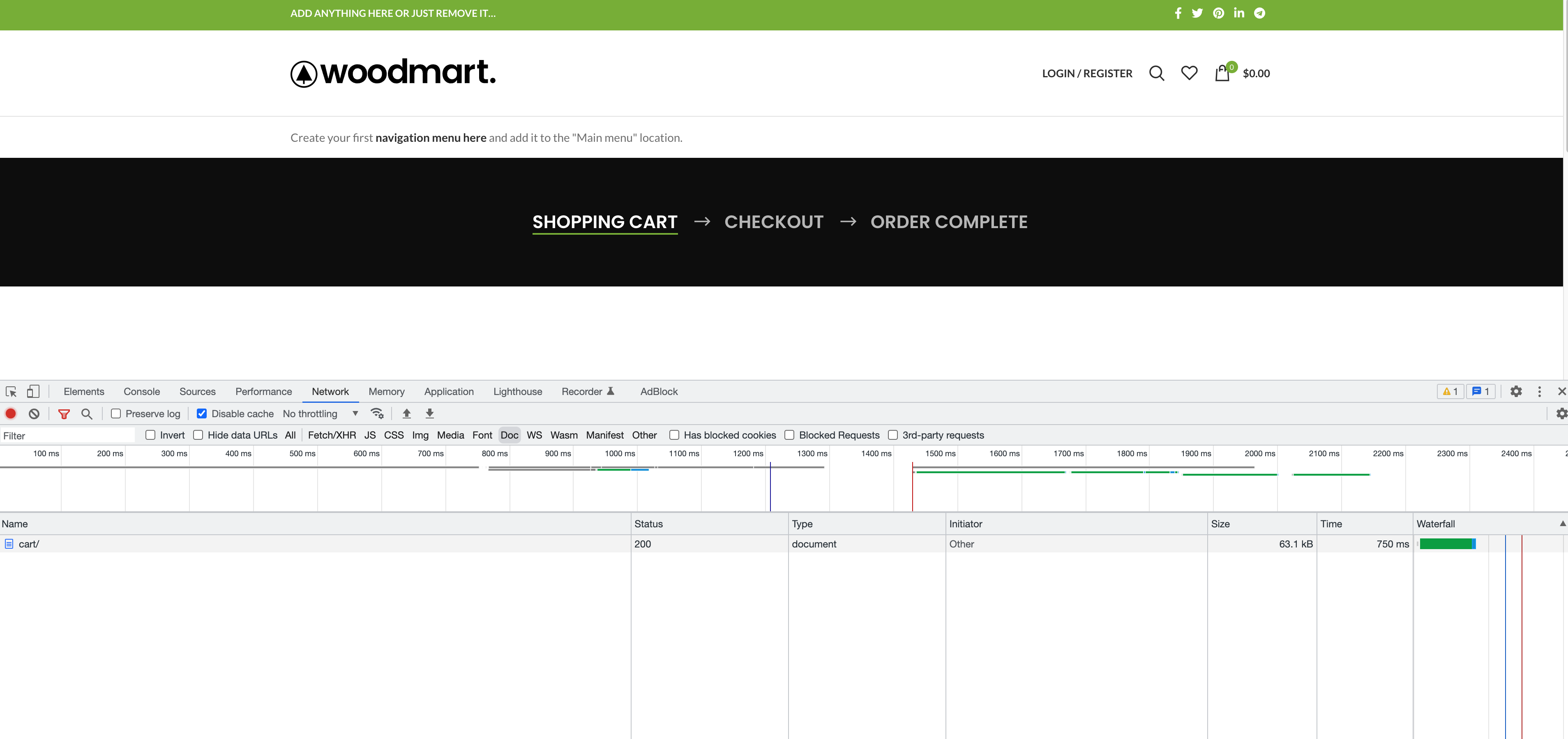Image resolution: width=1568 pixels, height=739 pixels.
Task: Check the Hide data URLs option
Action: [x=198, y=434]
